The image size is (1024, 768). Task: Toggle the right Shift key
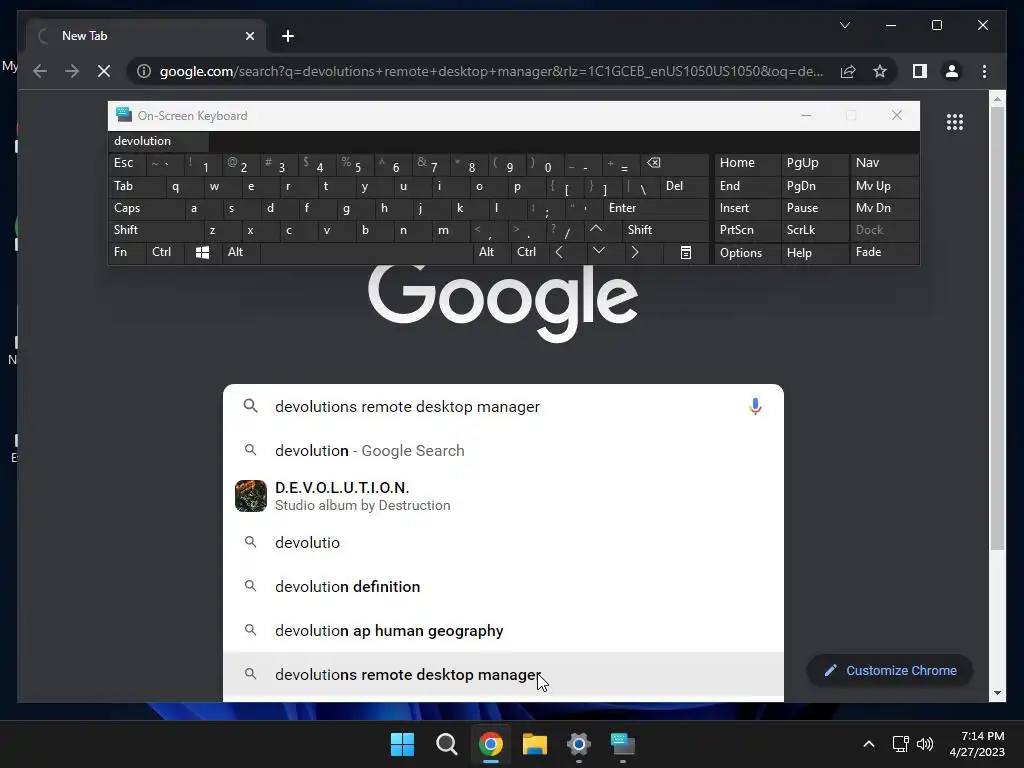pos(665,230)
